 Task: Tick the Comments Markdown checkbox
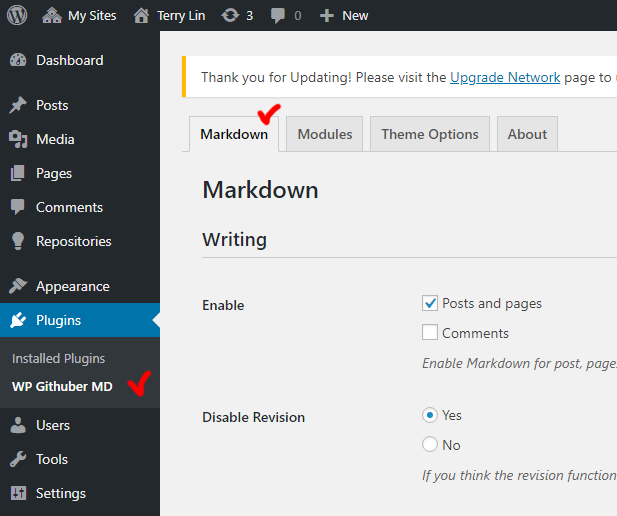tap(430, 332)
